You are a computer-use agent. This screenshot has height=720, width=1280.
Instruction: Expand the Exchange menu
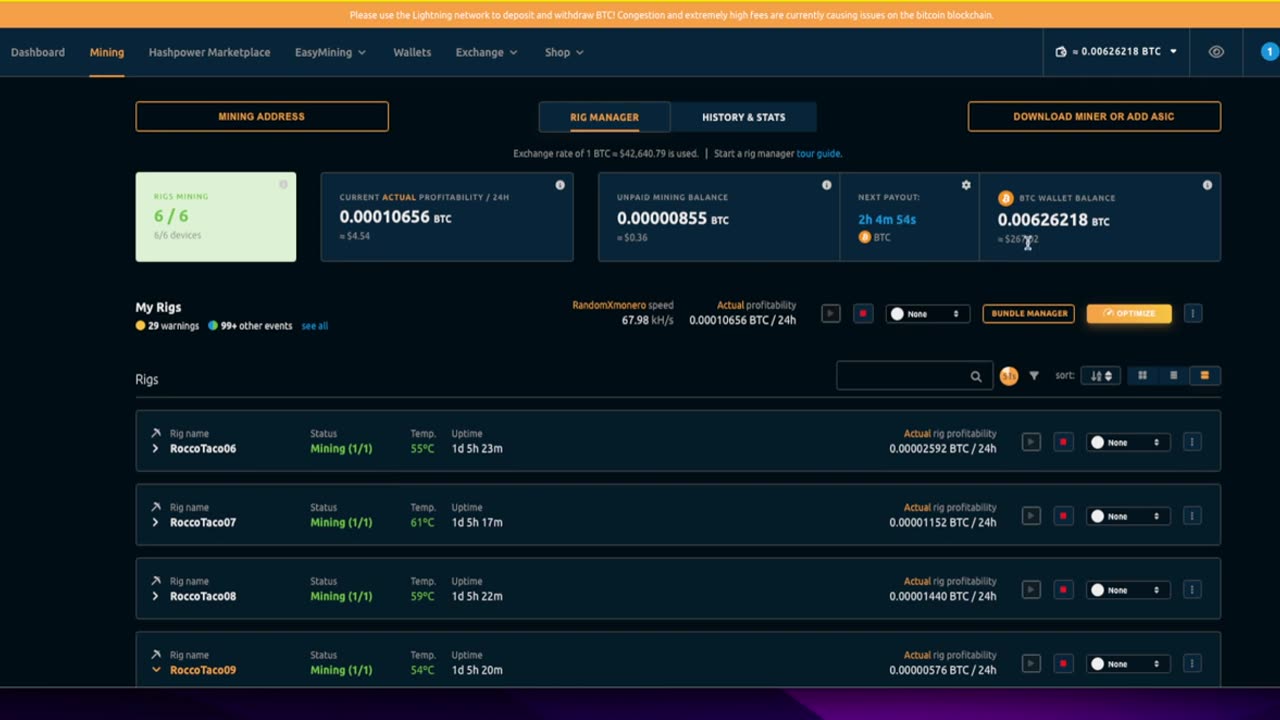coord(486,52)
